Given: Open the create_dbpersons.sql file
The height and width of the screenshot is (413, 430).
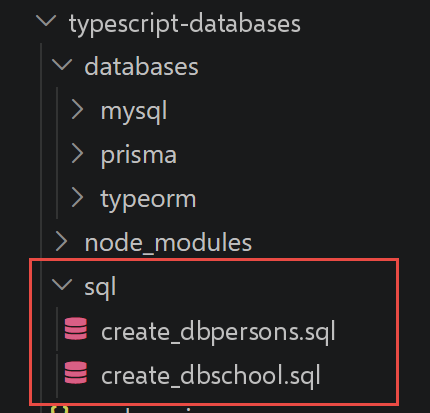Looking at the screenshot, I should coord(218,332).
